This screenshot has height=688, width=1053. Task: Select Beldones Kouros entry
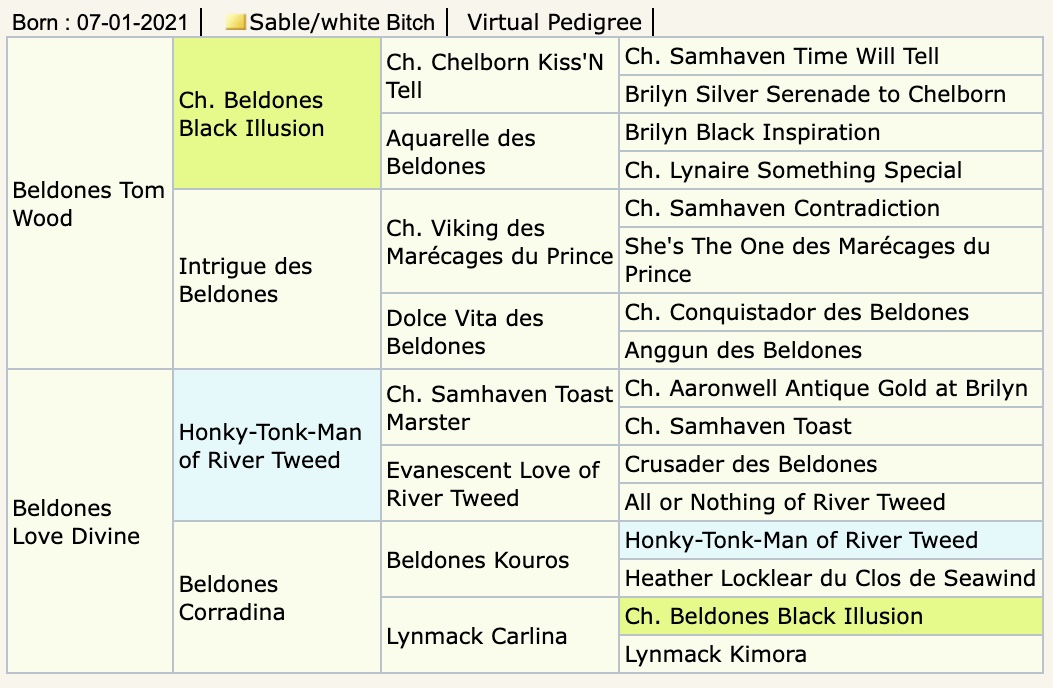point(477,560)
